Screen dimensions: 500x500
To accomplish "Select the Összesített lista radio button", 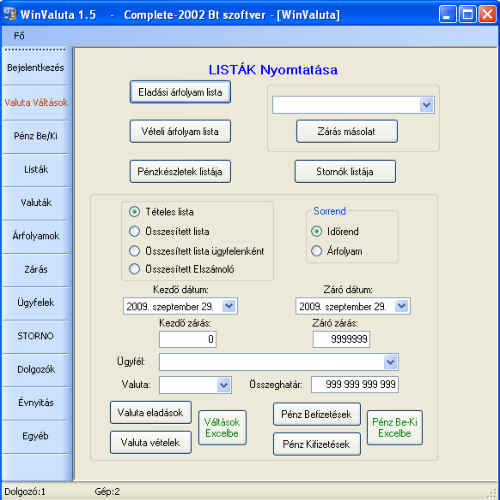I will 134,231.
